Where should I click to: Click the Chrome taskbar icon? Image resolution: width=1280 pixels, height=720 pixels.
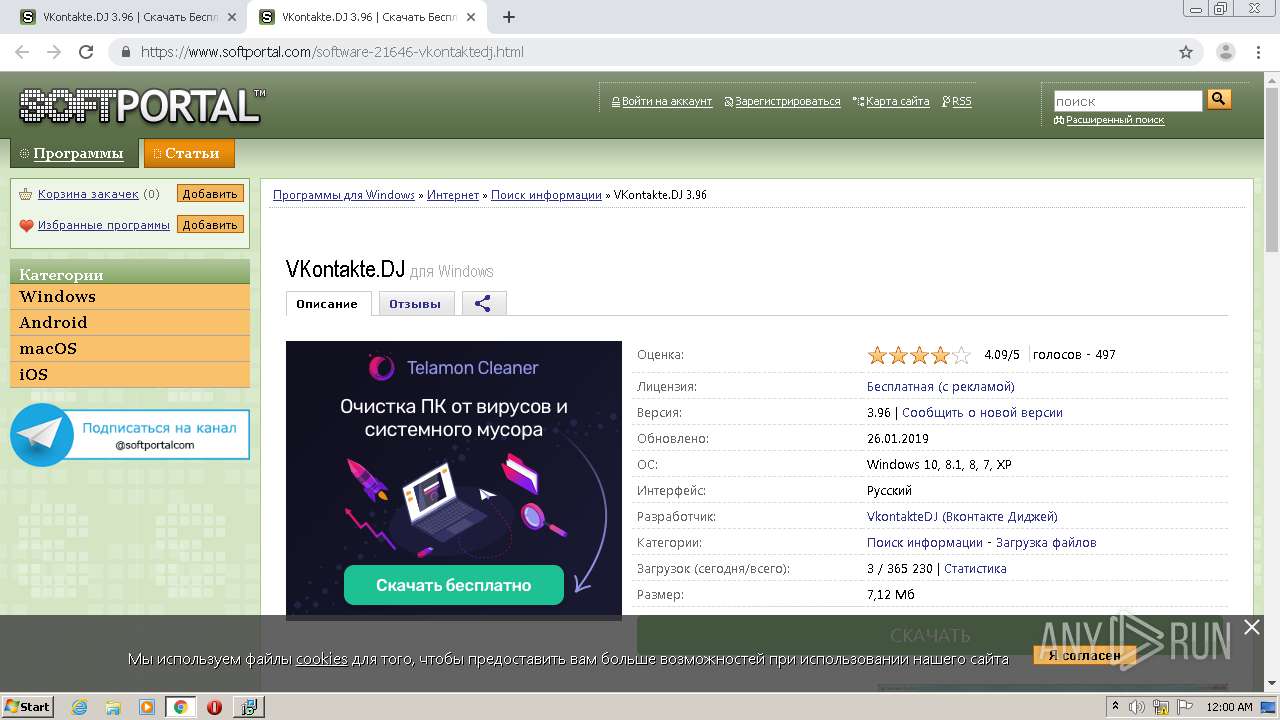[x=181, y=707]
